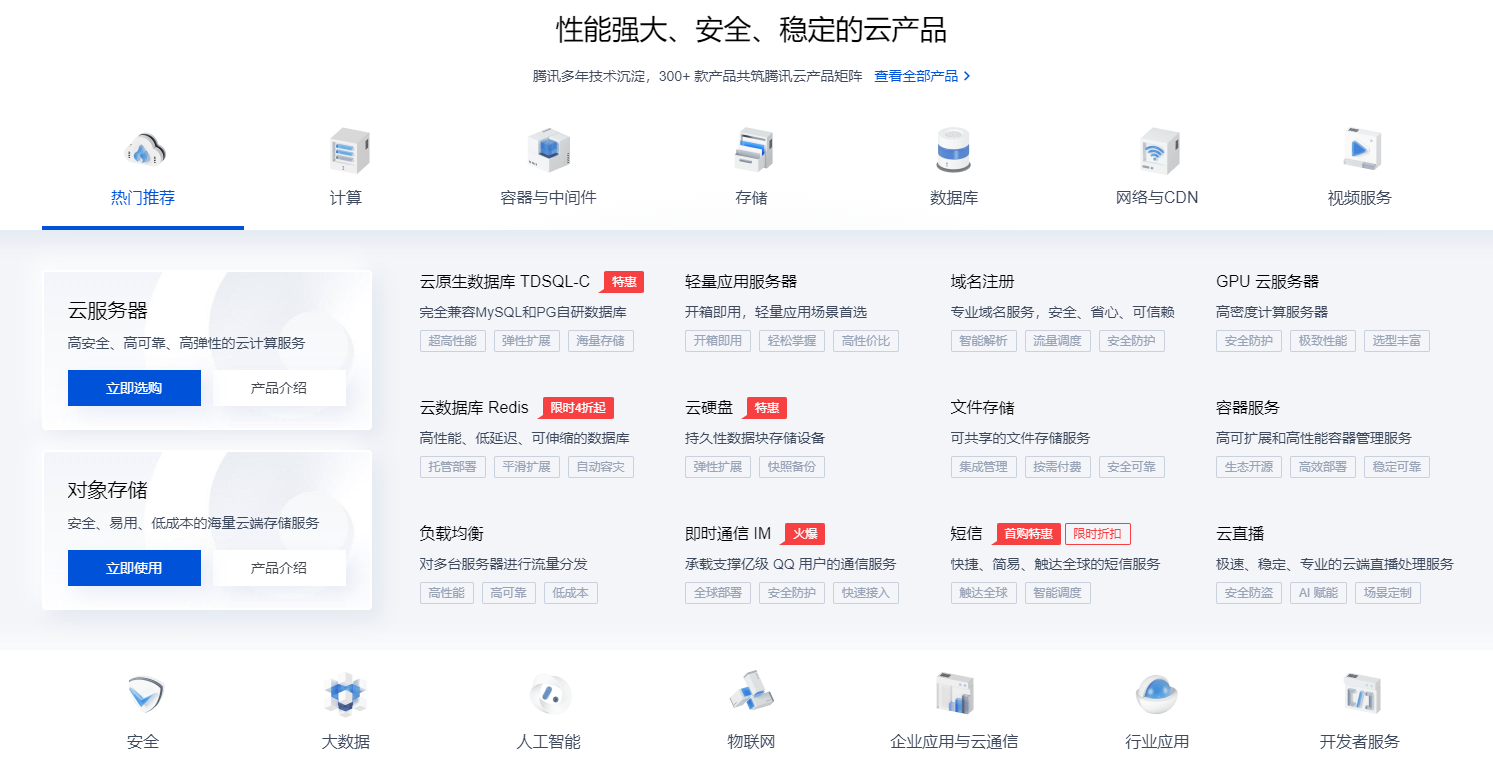Click the arrow next to 查看全部产品
Viewport: 1493px width, 773px height.
click(x=967, y=76)
